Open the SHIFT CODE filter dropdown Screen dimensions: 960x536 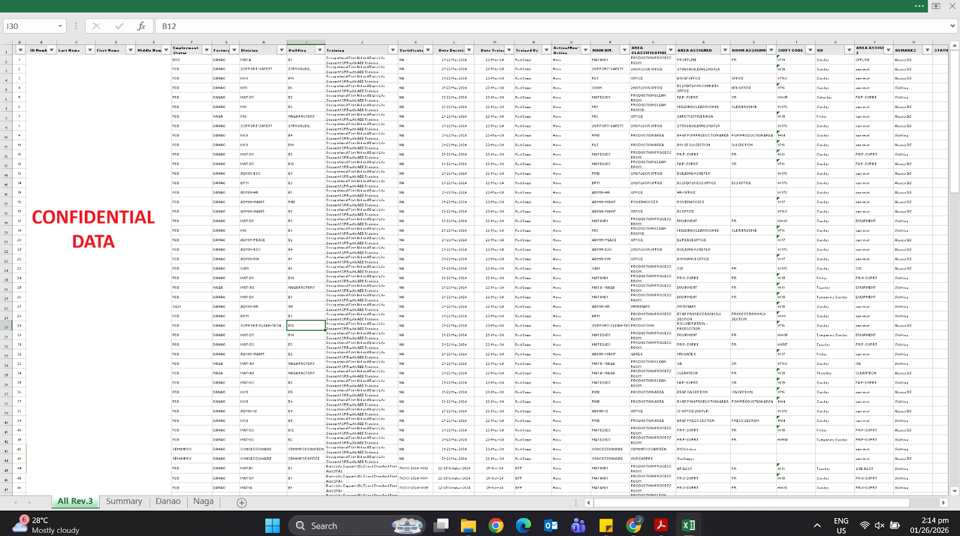(810, 50)
